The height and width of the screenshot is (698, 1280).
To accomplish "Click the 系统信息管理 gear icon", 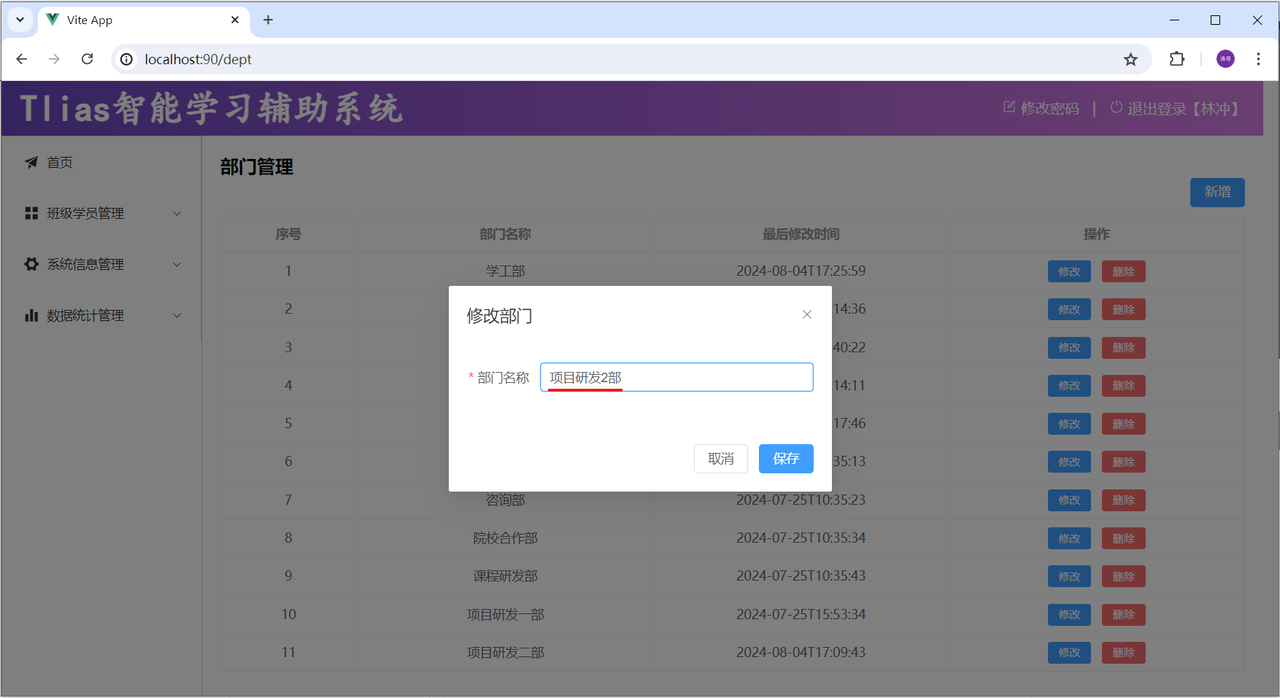I will tap(33, 263).
